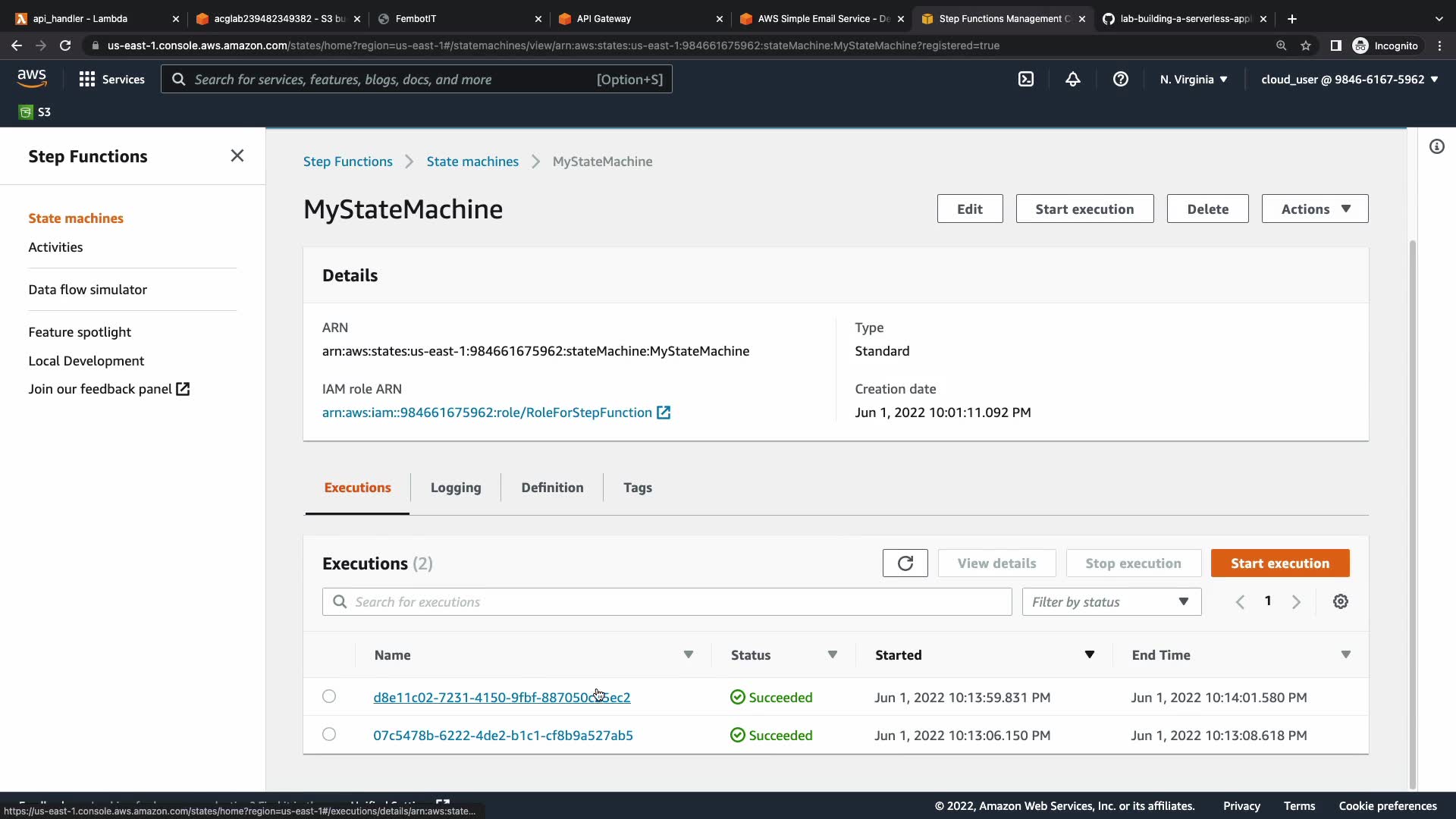Click the S3 shortcut in favorites bar
Image resolution: width=1456 pixels, height=819 pixels.
35,112
